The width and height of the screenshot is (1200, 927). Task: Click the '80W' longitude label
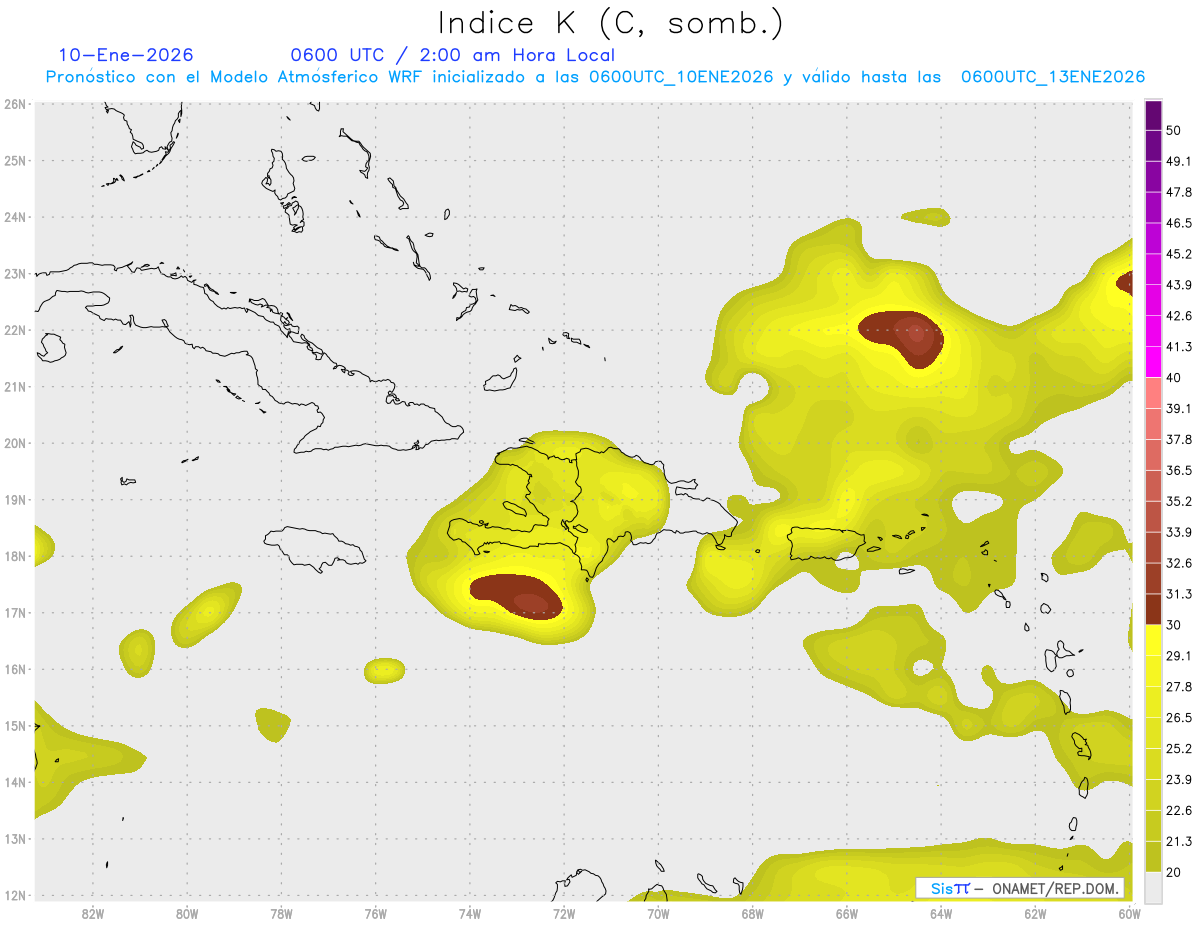point(187,914)
